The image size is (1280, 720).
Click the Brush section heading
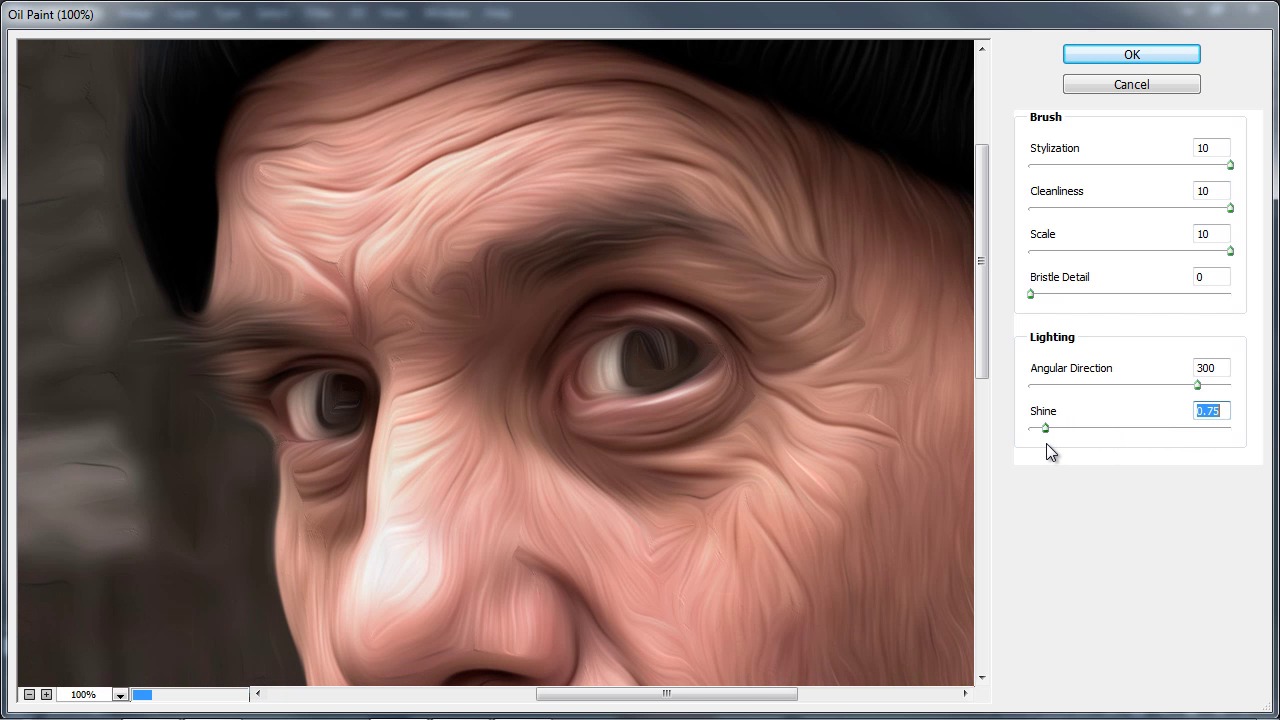[1045, 117]
